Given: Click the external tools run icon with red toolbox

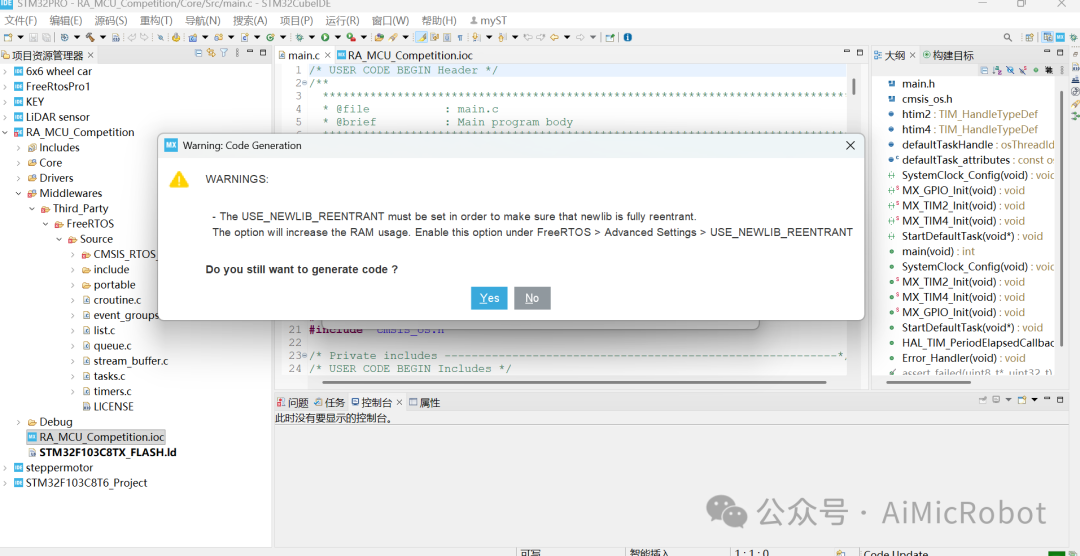Looking at the screenshot, I should coord(352,37).
